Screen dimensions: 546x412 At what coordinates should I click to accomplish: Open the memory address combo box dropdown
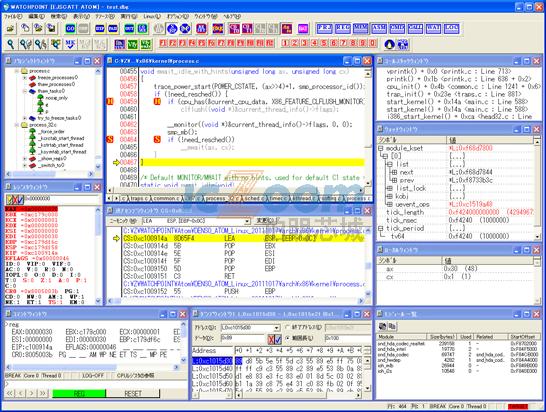[x=277, y=328]
